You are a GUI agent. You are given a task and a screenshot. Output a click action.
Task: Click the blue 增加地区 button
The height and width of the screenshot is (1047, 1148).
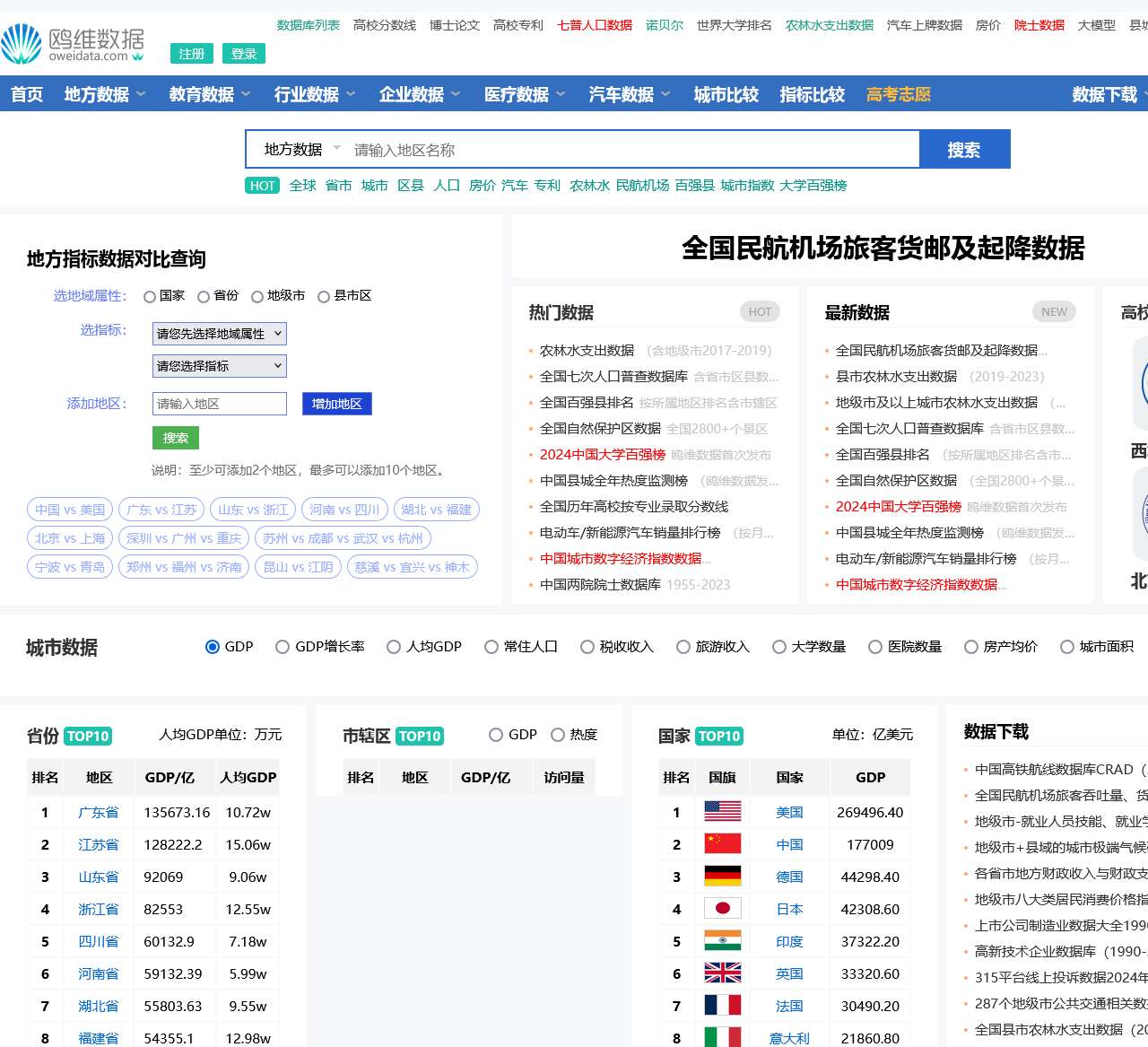(336, 404)
